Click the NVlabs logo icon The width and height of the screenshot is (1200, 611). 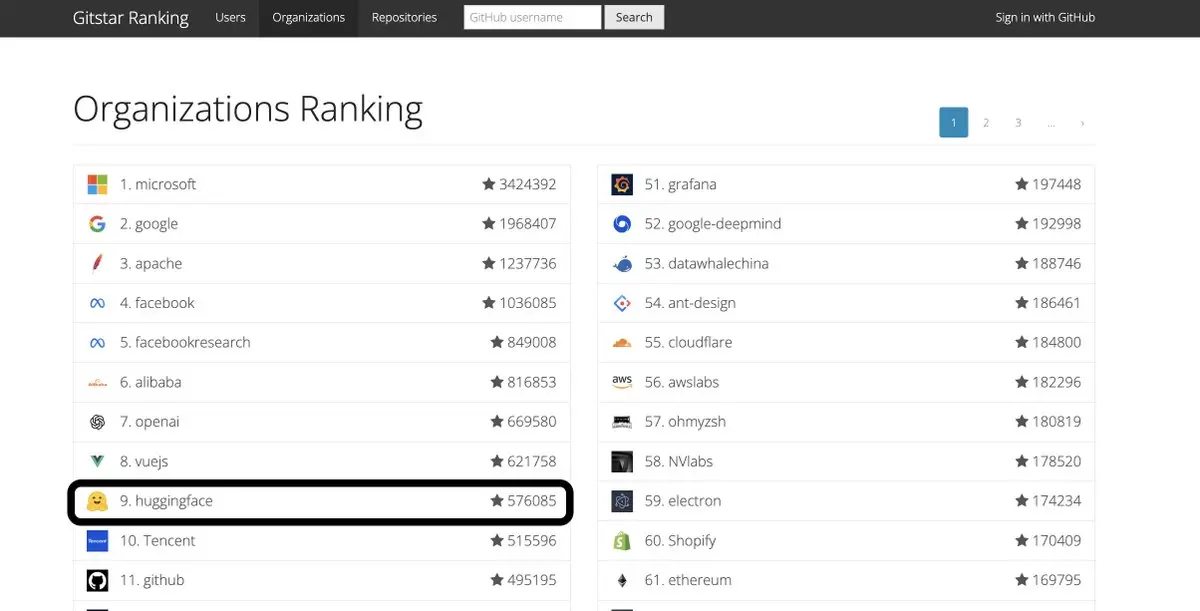click(622, 461)
